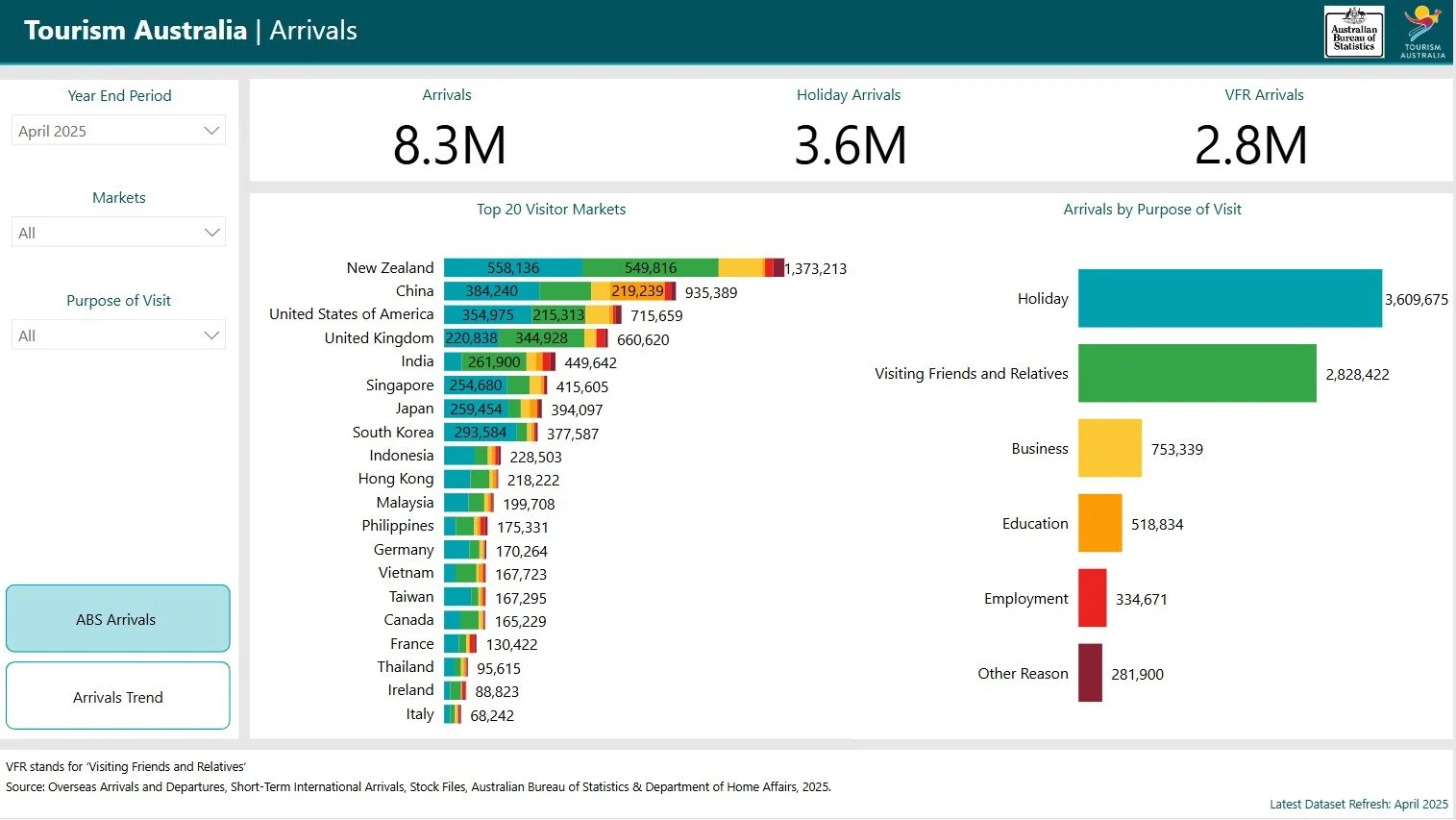The image size is (1456, 820).
Task: Click the New Zealand market label
Action: coord(390,268)
